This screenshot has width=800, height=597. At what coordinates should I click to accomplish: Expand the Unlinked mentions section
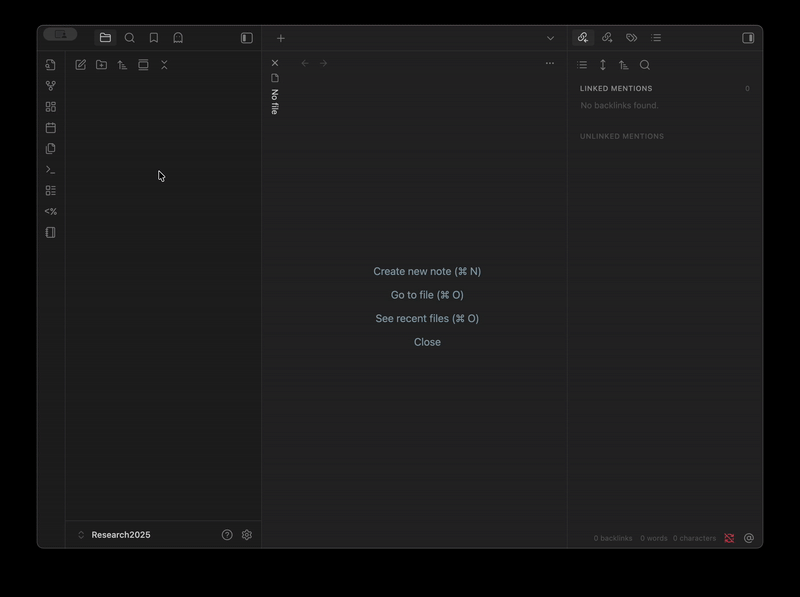click(x=622, y=136)
